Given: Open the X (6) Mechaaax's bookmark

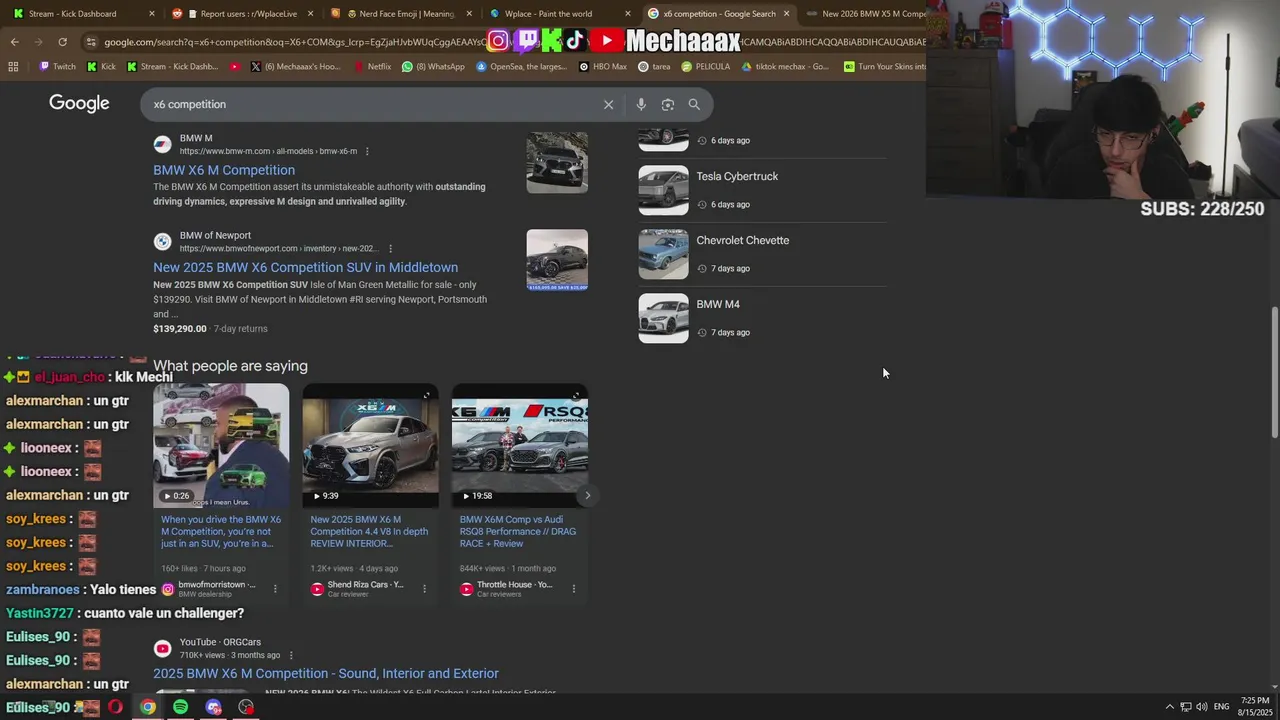Looking at the screenshot, I should [295, 67].
